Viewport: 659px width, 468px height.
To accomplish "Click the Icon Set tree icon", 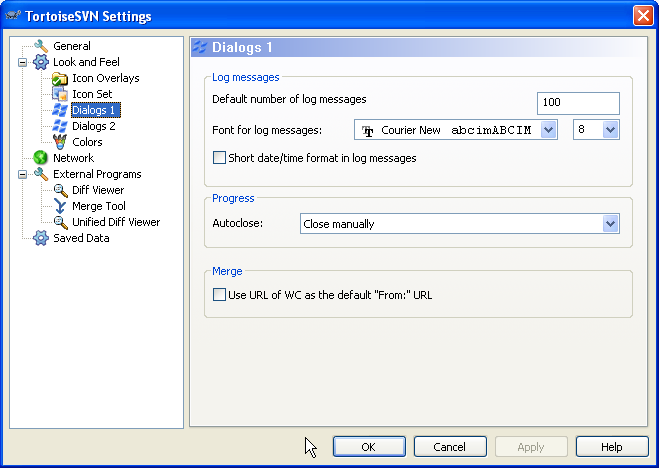I will 60,94.
